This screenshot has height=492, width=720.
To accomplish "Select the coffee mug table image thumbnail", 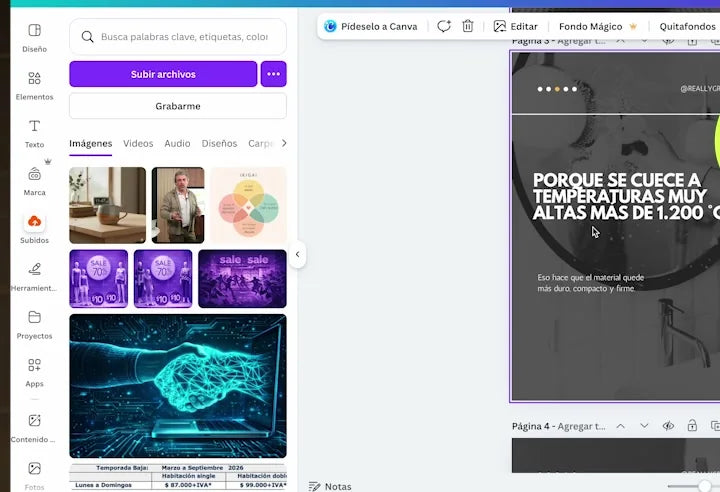I will (107, 205).
